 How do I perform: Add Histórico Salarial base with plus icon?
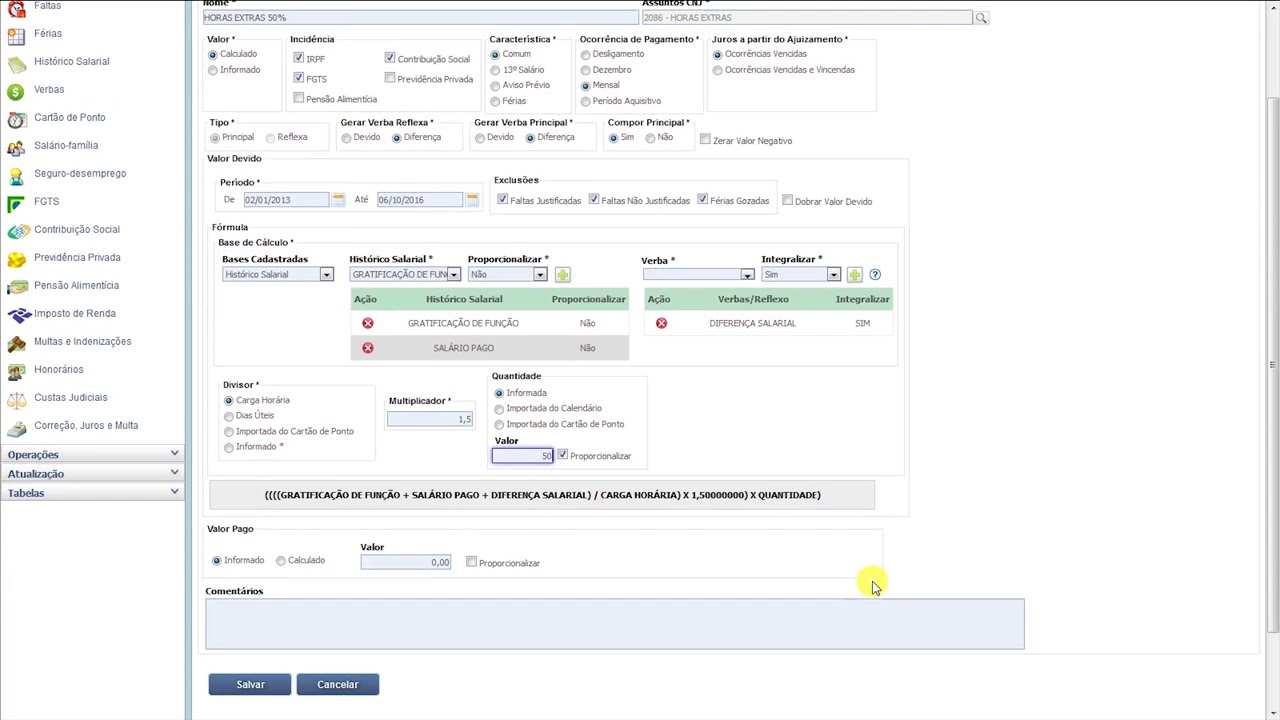pos(562,274)
